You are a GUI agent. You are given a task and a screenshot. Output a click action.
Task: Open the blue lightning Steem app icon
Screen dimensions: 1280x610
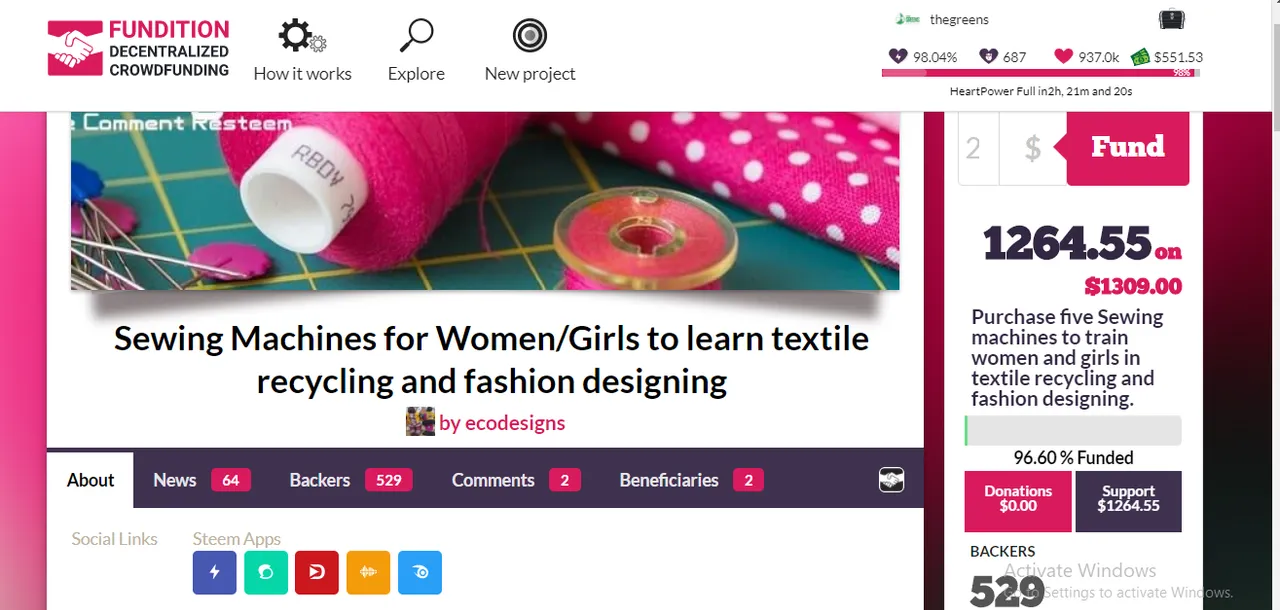coord(214,573)
